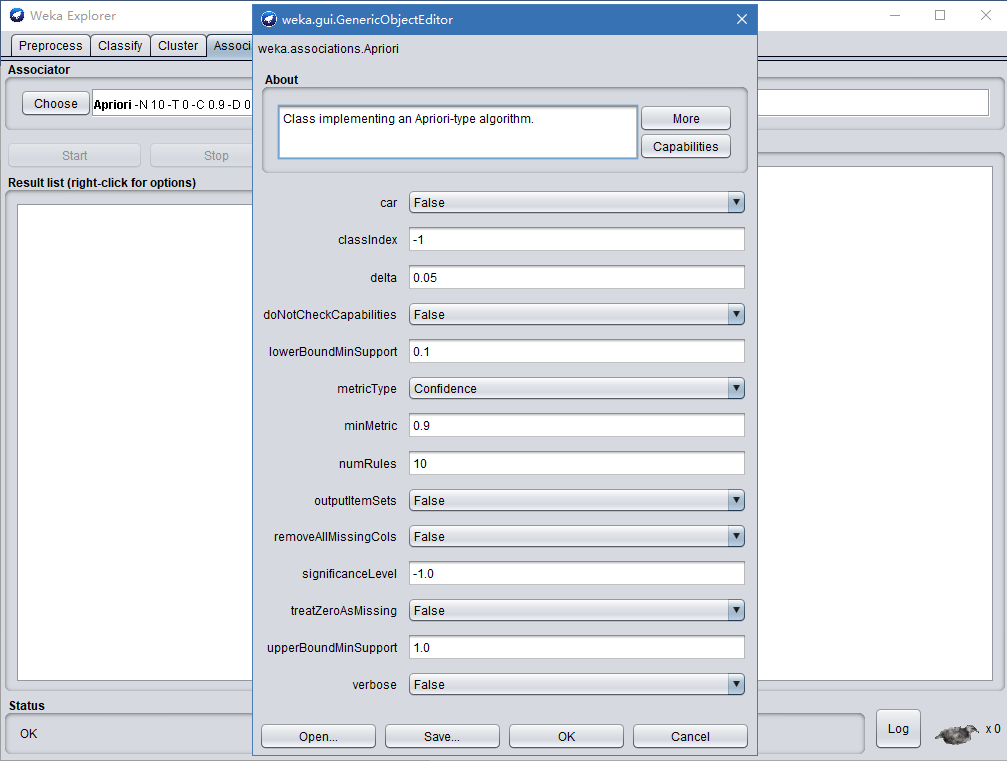Switch to the Classify tab
Viewport: 1007px width, 761px height.
coord(120,46)
